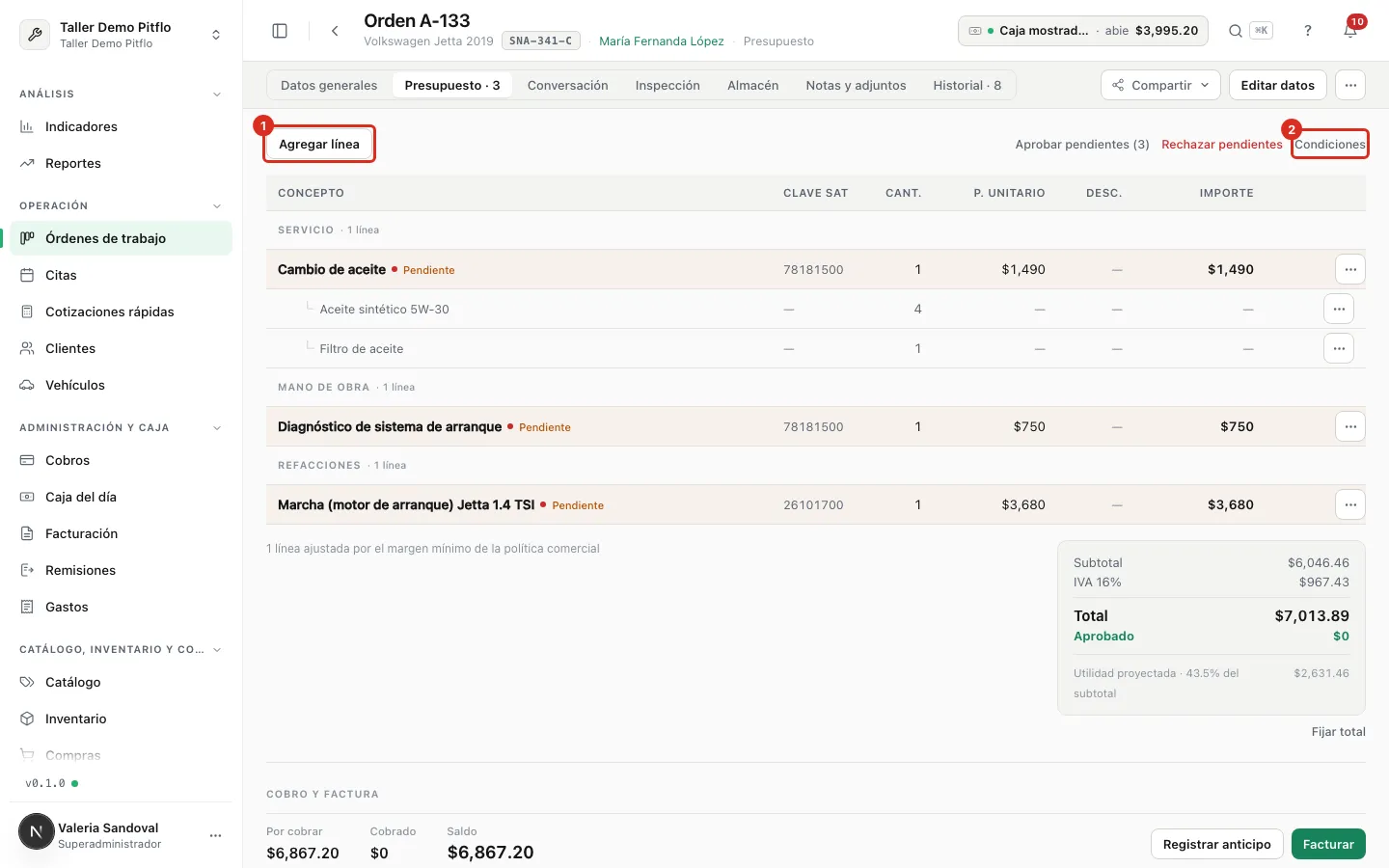Switch to the Inspección tab
Screen dimensions: 1389x868
667,85
